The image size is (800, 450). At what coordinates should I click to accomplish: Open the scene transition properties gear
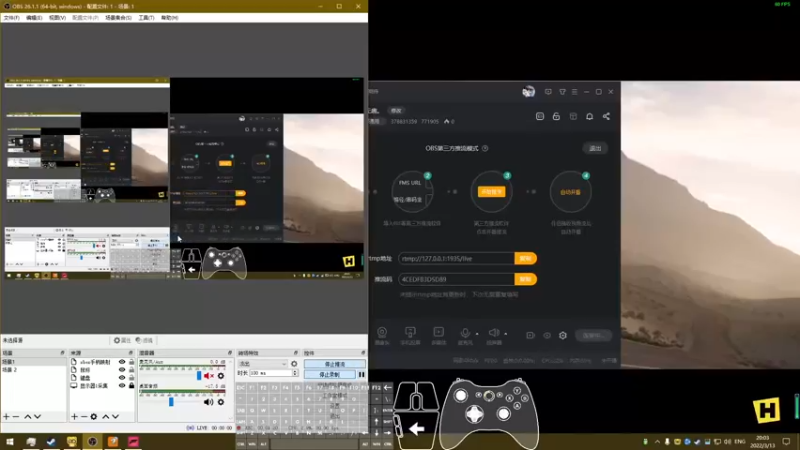click(294, 364)
